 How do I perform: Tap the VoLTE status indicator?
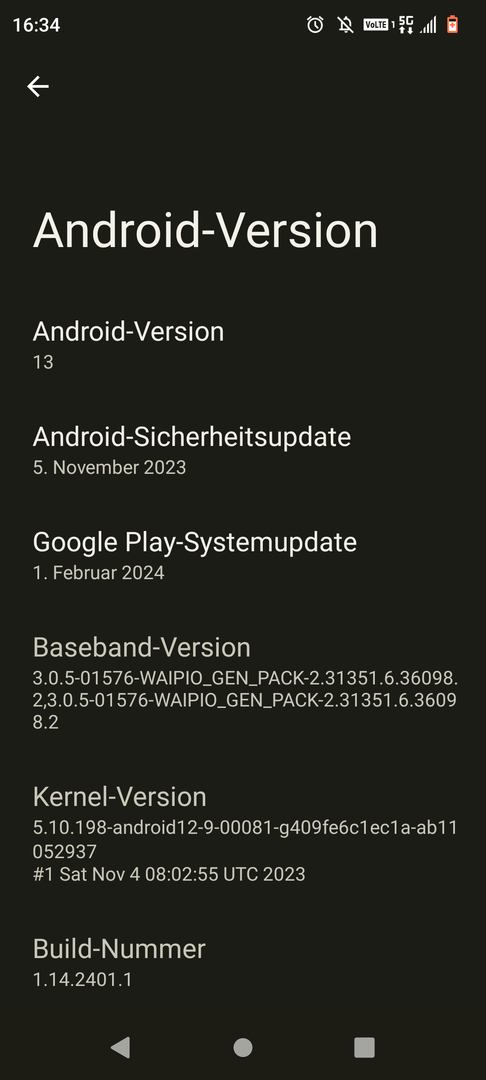point(378,25)
